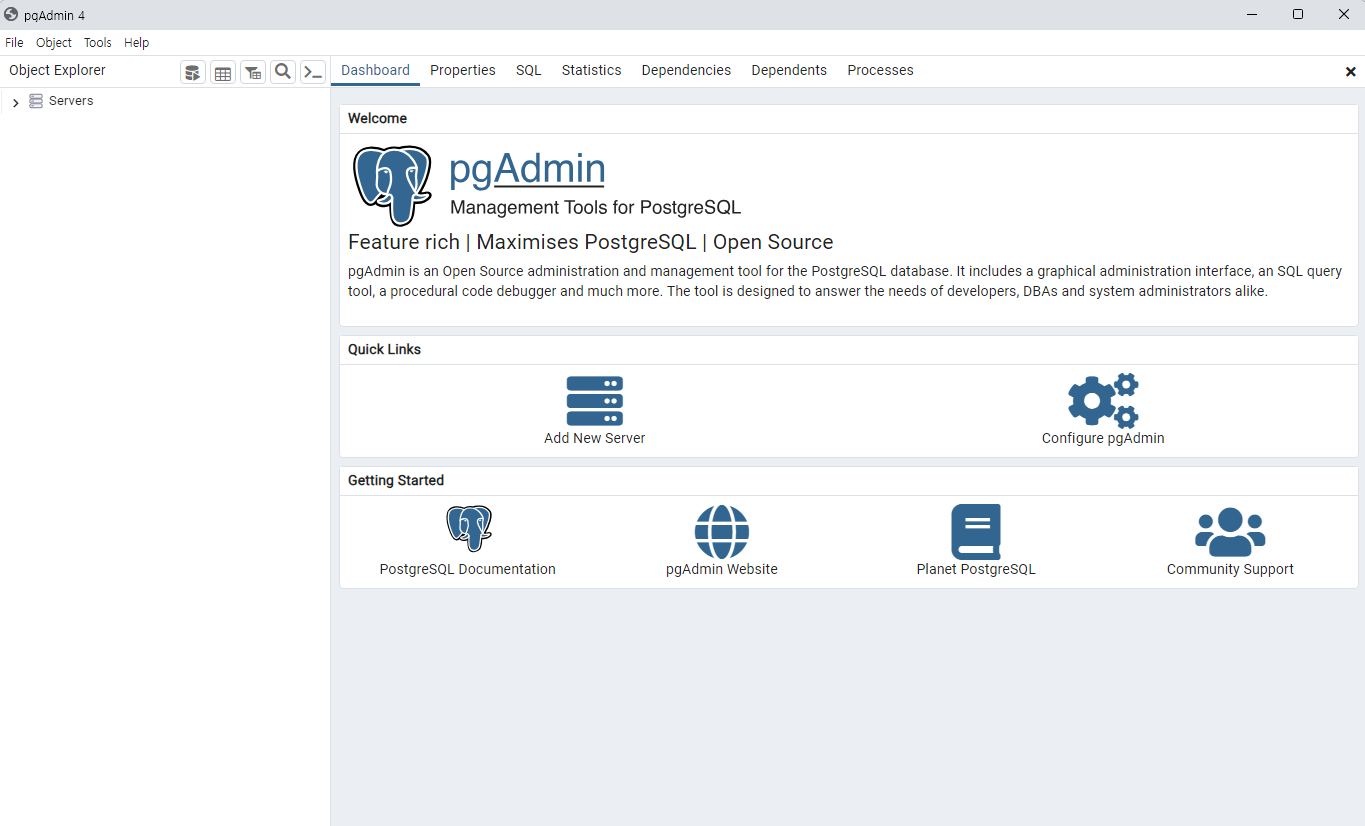
Task: Click the Community Support people icon
Action: (x=1230, y=532)
